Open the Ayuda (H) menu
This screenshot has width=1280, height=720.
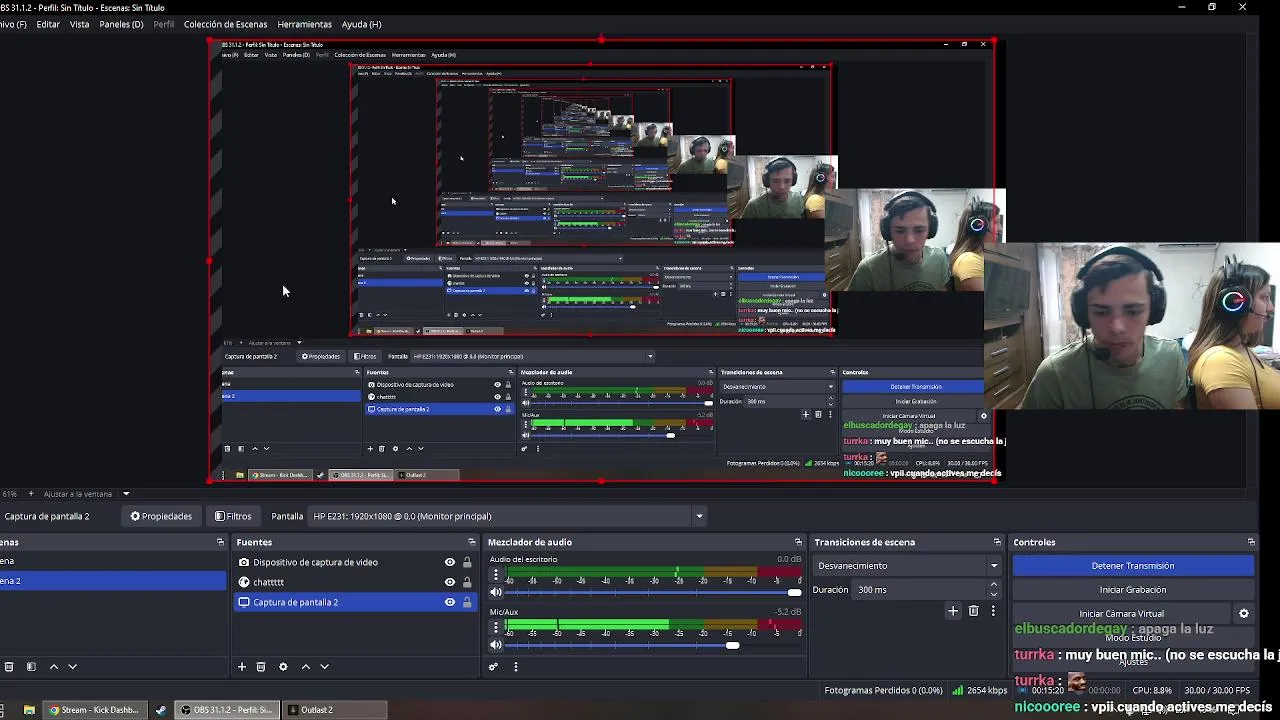coord(361,24)
